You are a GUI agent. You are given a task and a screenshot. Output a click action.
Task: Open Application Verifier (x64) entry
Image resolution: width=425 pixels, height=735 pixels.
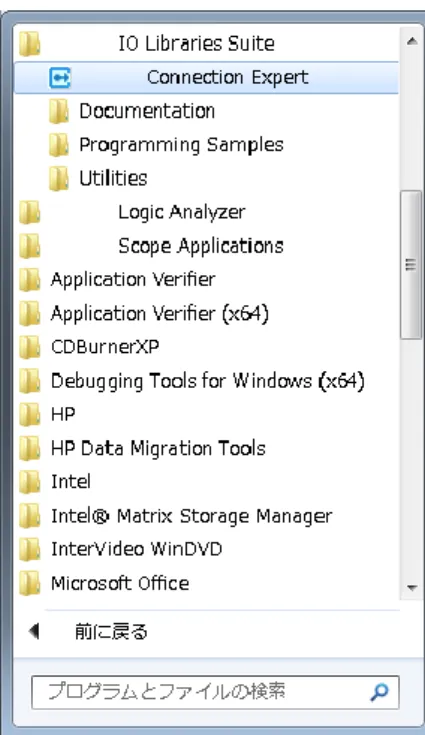(206, 314)
